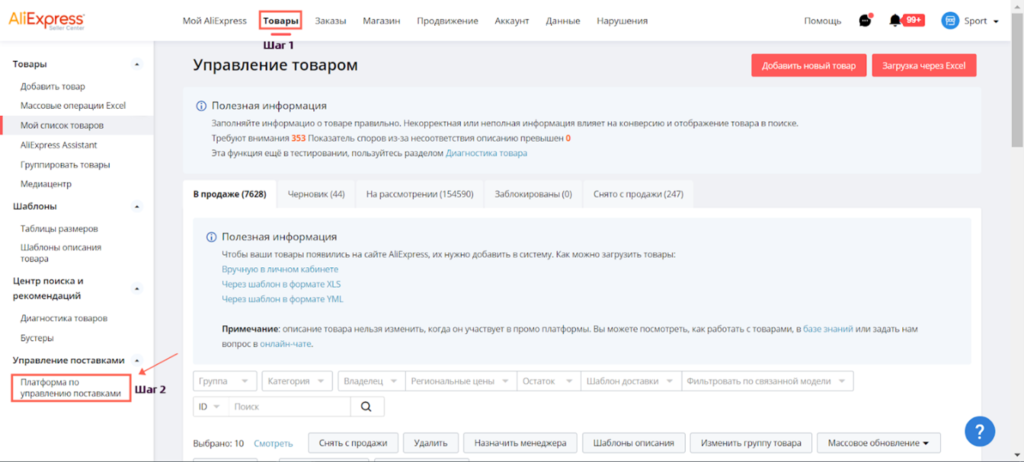Switch to the Черновик (44) tab
This screenshot has height=462, width=1024.
coord(316,194)
